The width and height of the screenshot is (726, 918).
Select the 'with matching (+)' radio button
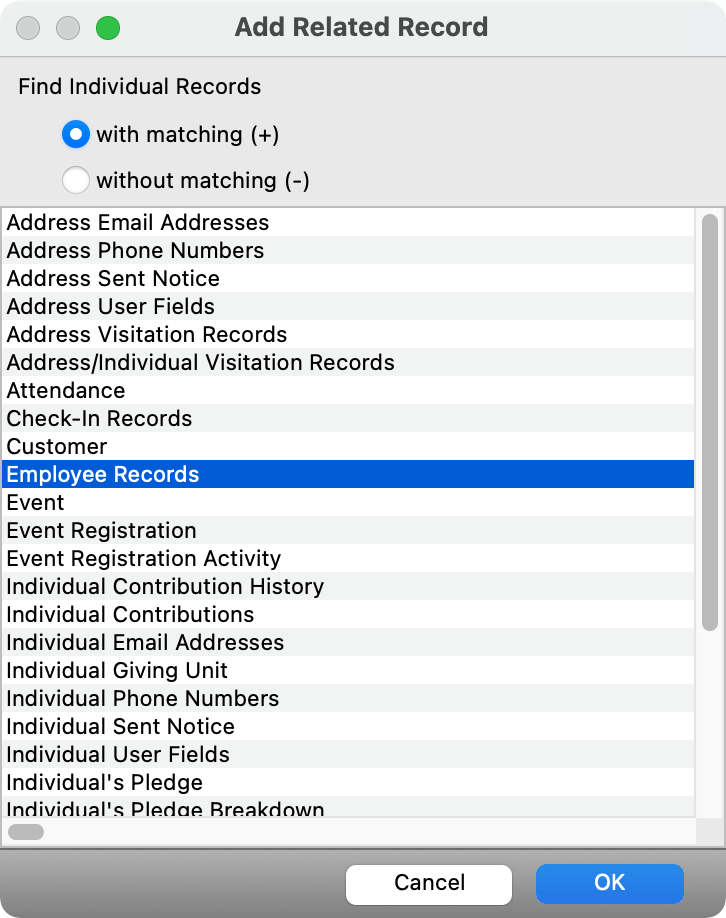pyautogui.click(x=76, y=134)
